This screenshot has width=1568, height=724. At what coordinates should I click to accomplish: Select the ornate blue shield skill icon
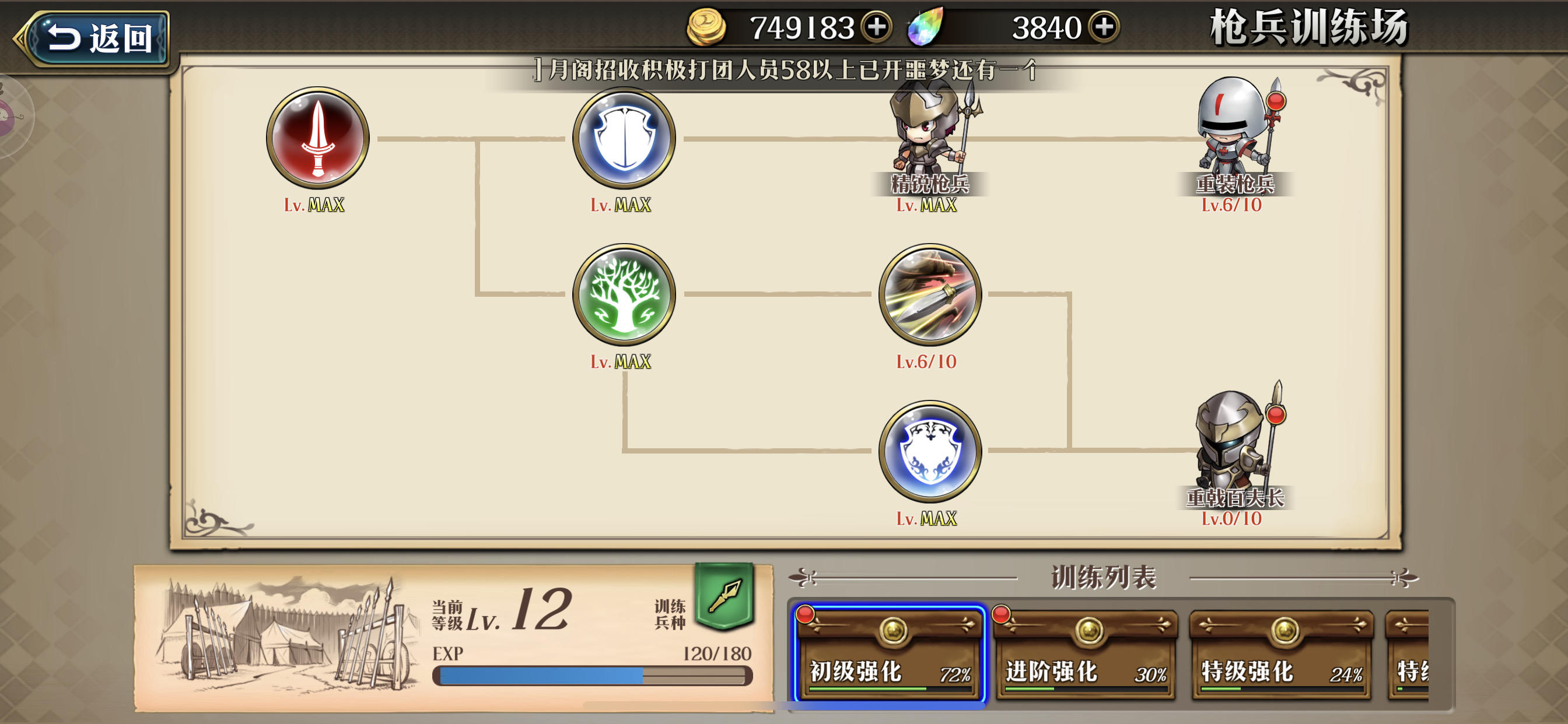pos(929,451)
